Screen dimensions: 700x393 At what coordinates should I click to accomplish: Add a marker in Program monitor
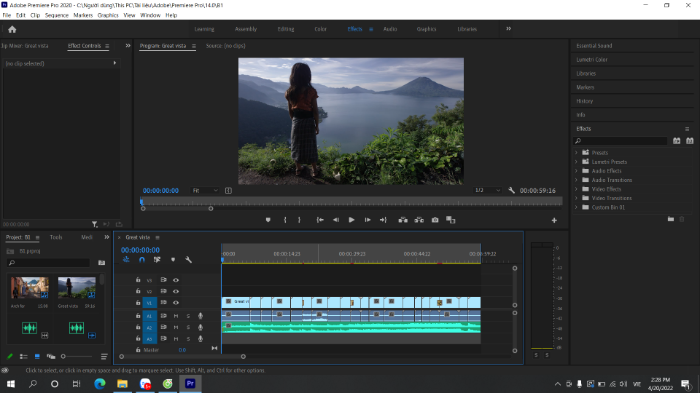point(268,220)
